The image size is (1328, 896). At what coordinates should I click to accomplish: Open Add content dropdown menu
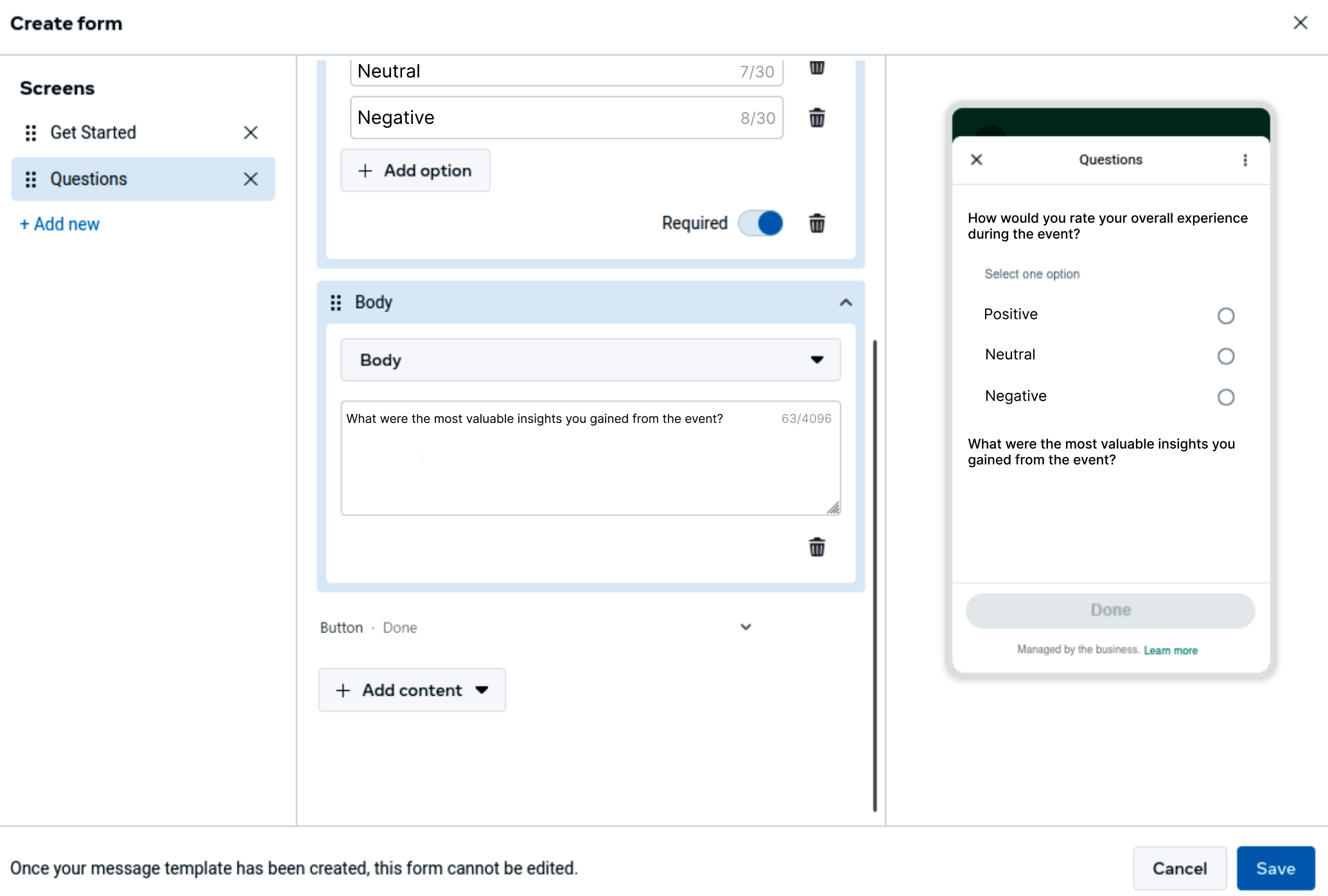pyautogui.click(x=412, y=690)
